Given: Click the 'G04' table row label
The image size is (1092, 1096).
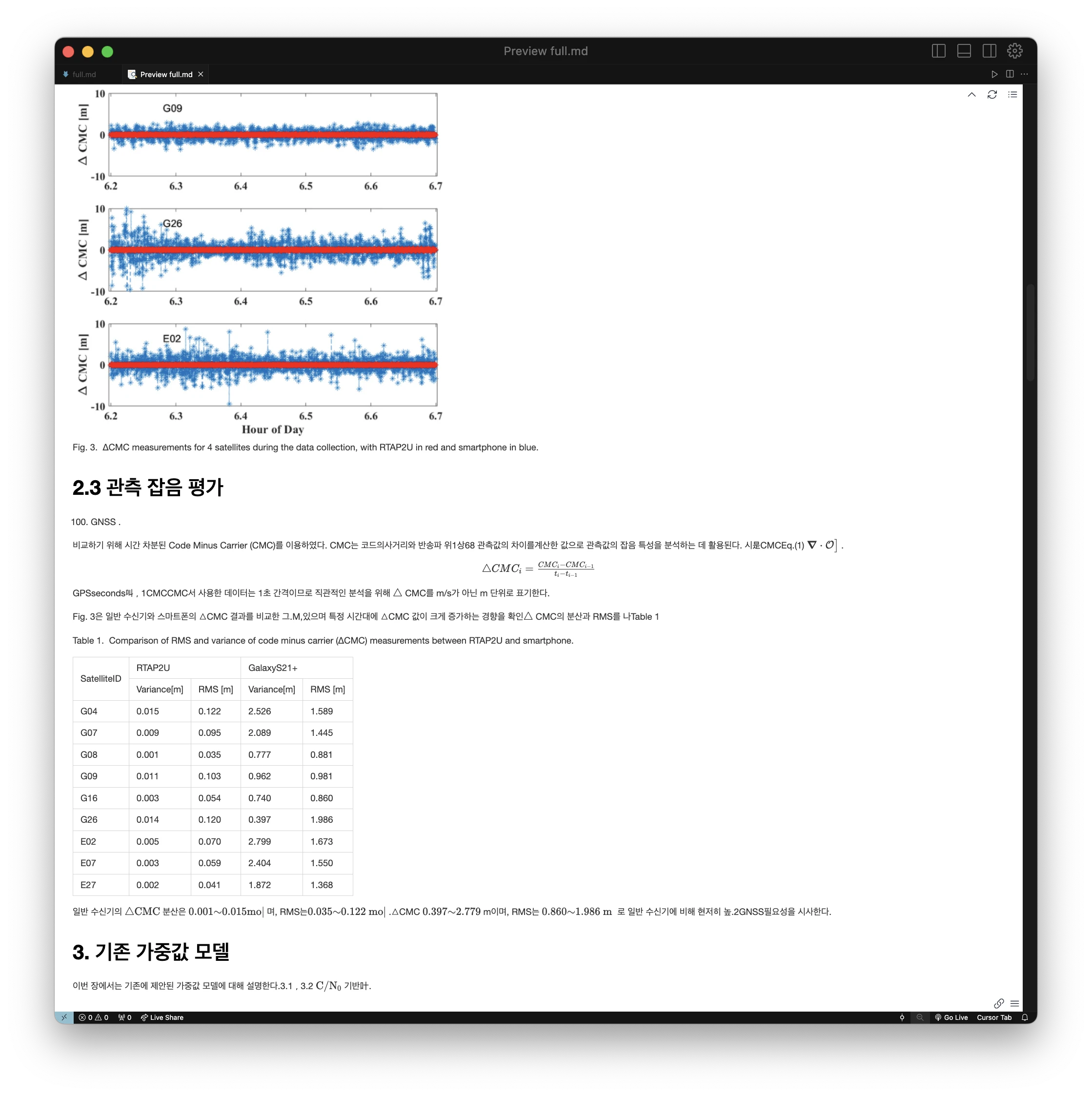Looking at the screenshot, I should 88,711.
